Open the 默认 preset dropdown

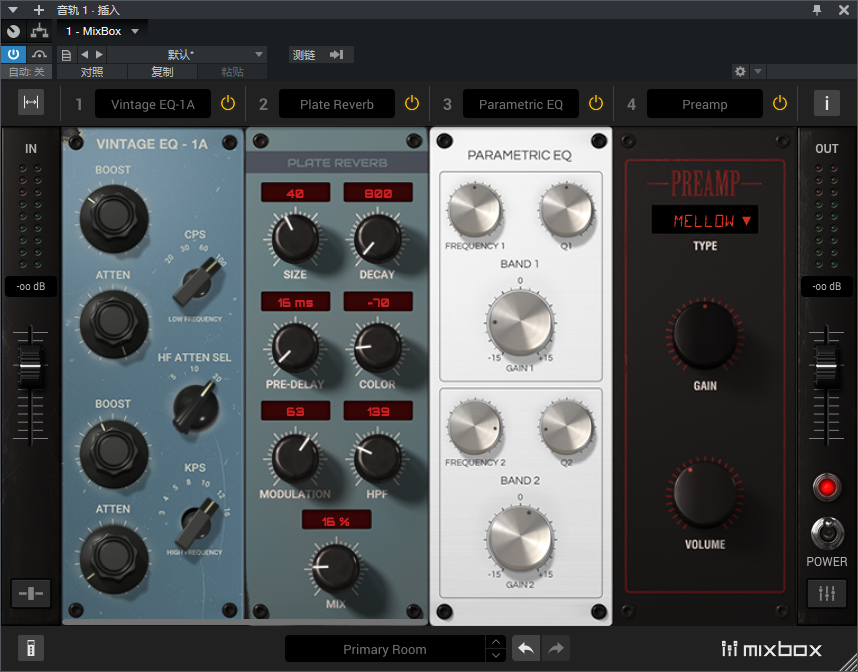tap(186, 55)
